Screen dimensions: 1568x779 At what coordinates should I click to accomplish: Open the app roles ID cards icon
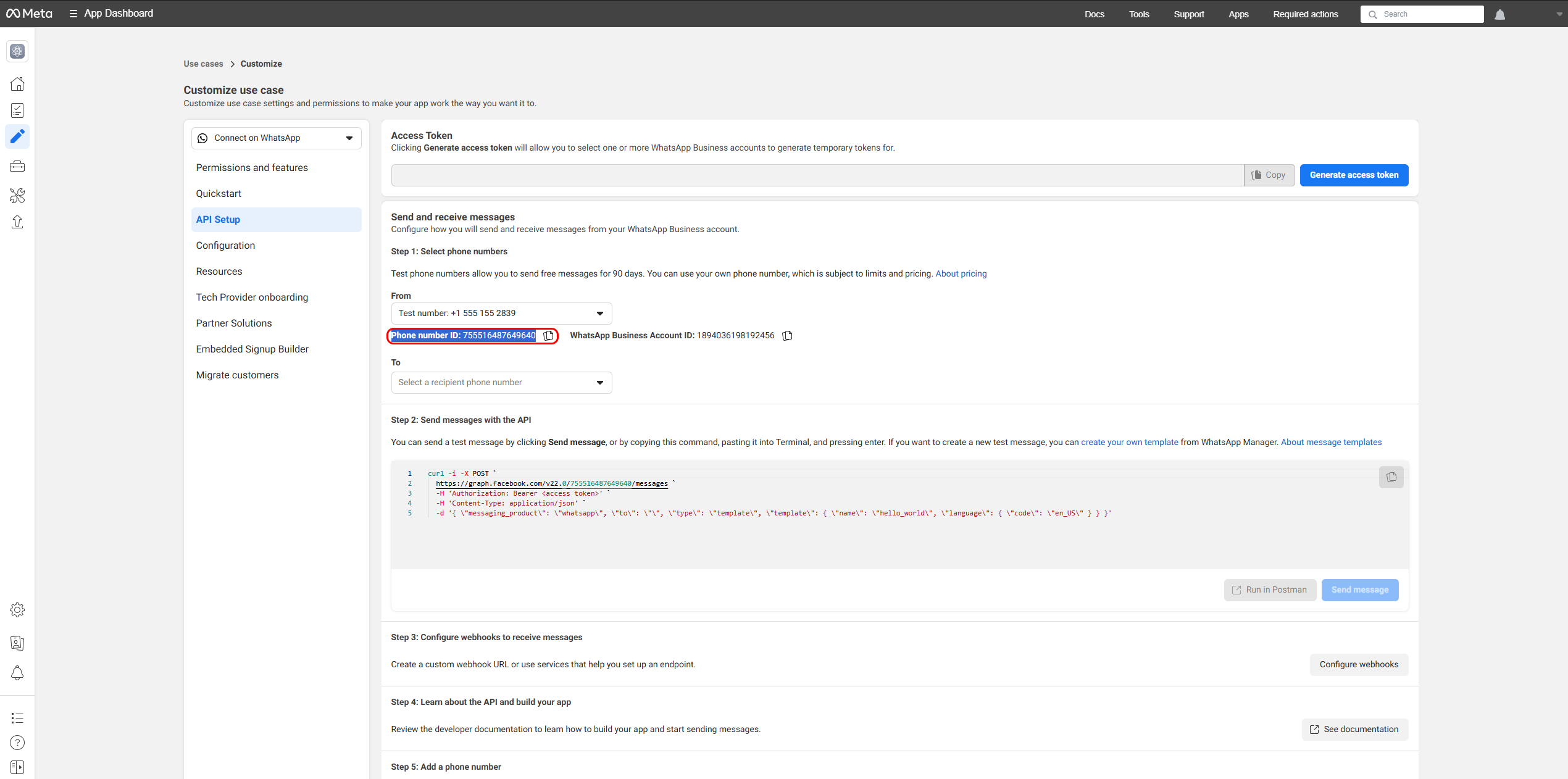click(x=17, y=643)
